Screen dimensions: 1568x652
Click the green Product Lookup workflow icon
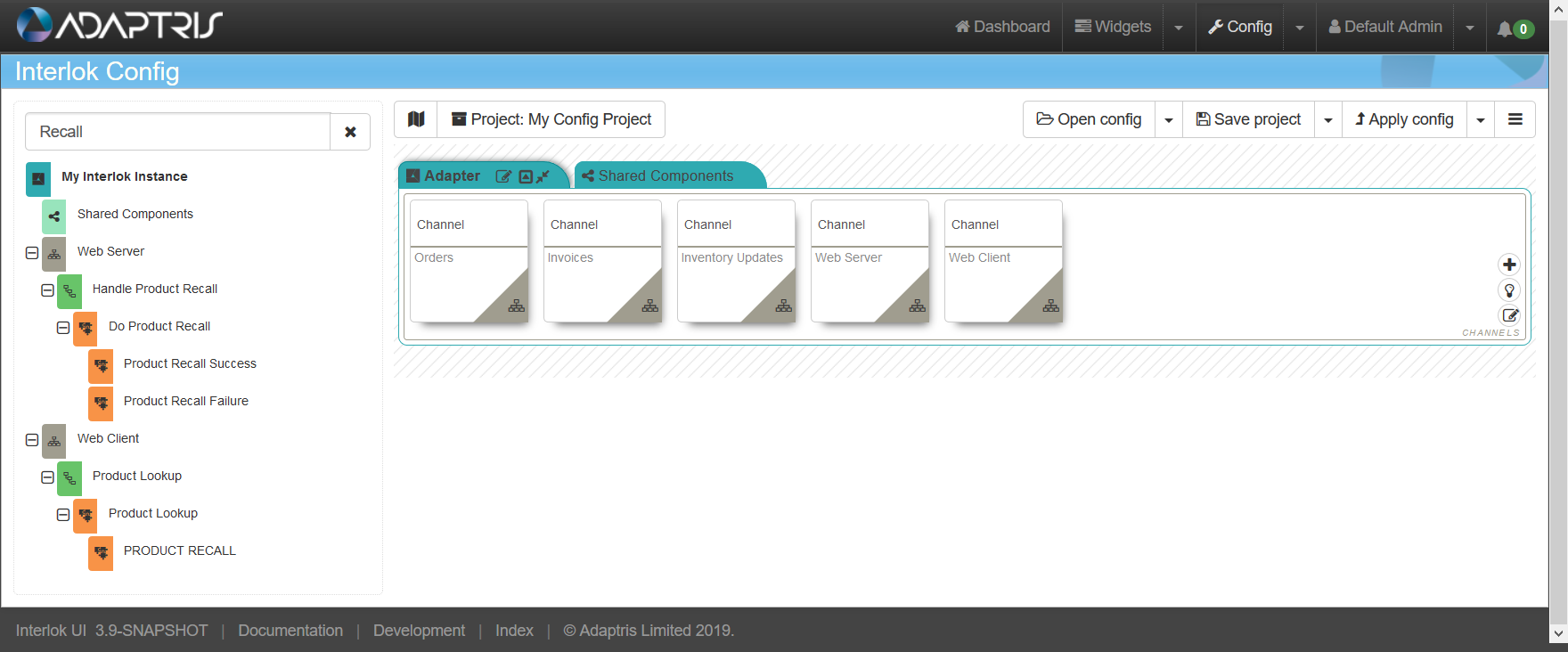coord(69,478)
